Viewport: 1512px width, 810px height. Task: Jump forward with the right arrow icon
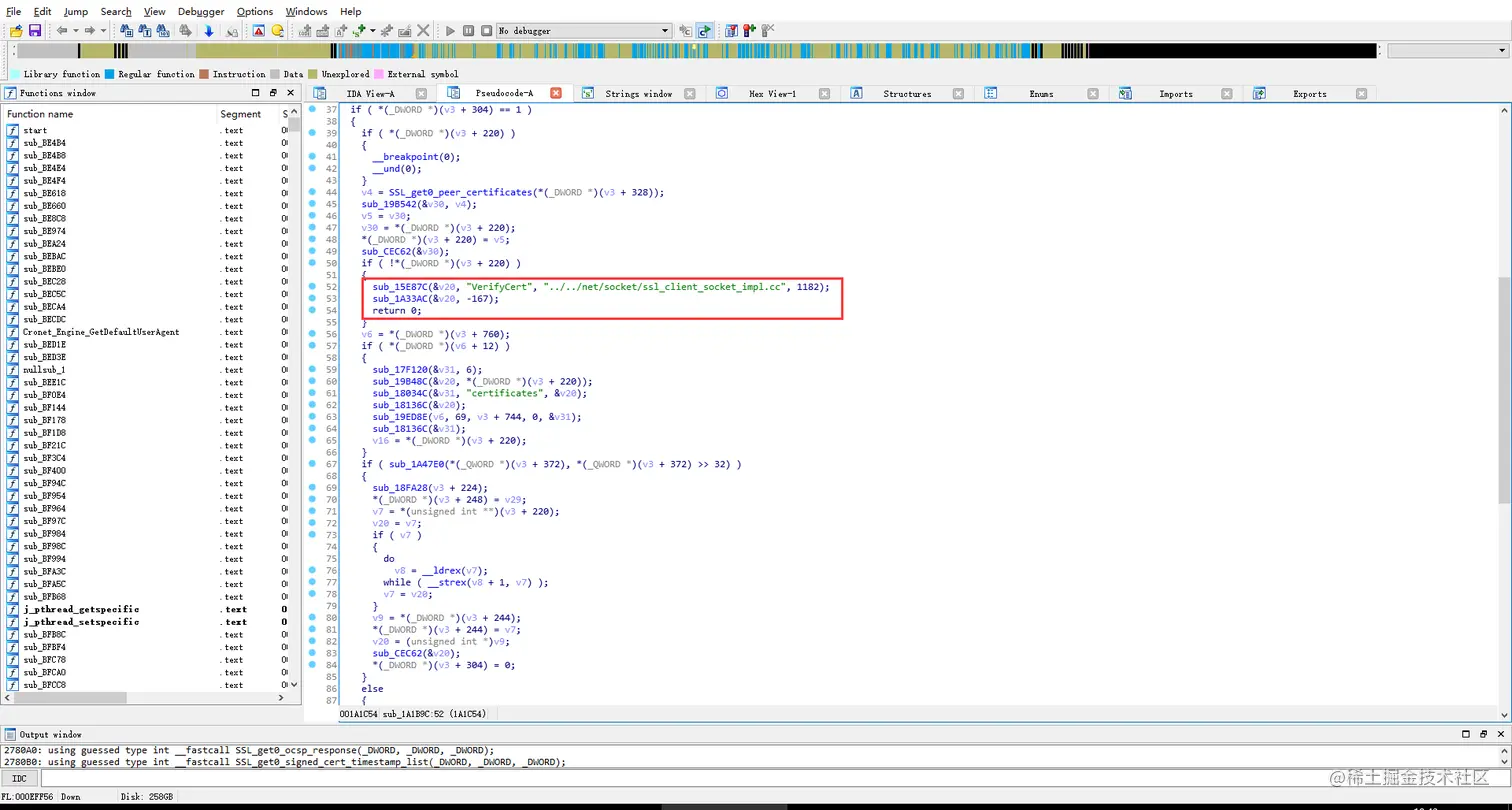89,31
